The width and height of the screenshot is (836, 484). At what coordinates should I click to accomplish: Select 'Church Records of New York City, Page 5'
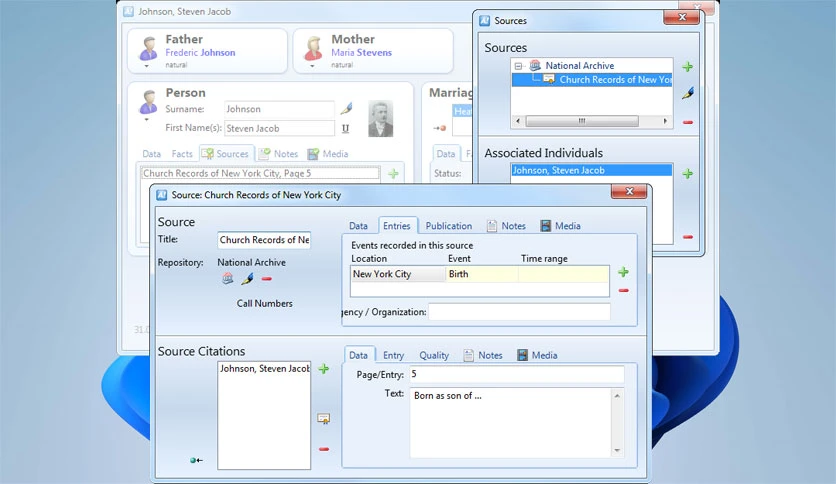pos(260,173)
